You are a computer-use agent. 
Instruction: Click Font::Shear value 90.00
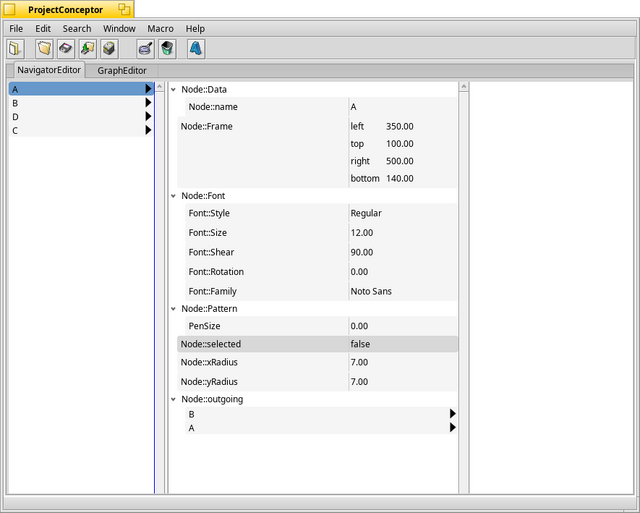pos(362,253)
